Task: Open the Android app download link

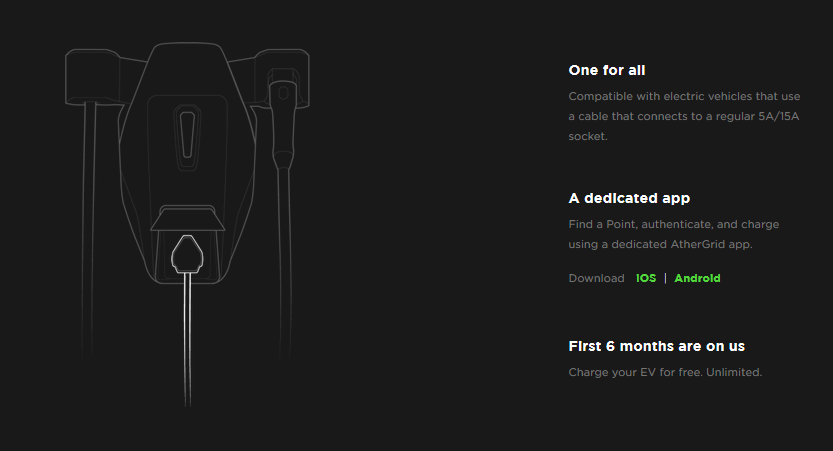Action: 697,278
